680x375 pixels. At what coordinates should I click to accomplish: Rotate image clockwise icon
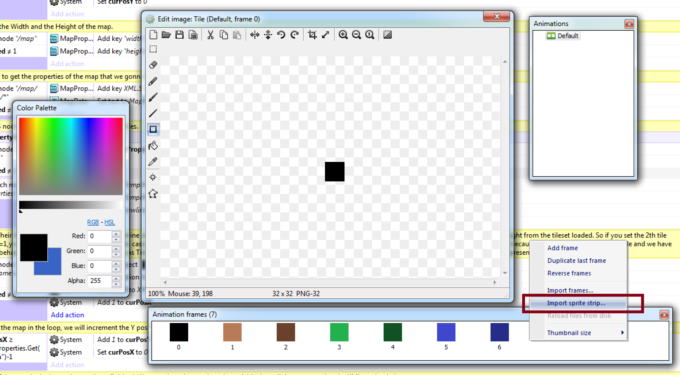(x=294, y=35)
